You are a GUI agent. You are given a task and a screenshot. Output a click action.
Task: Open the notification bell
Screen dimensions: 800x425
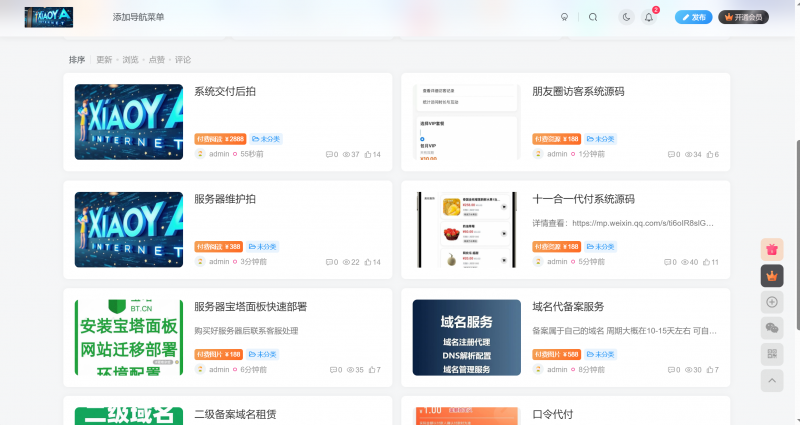[648, 17]
